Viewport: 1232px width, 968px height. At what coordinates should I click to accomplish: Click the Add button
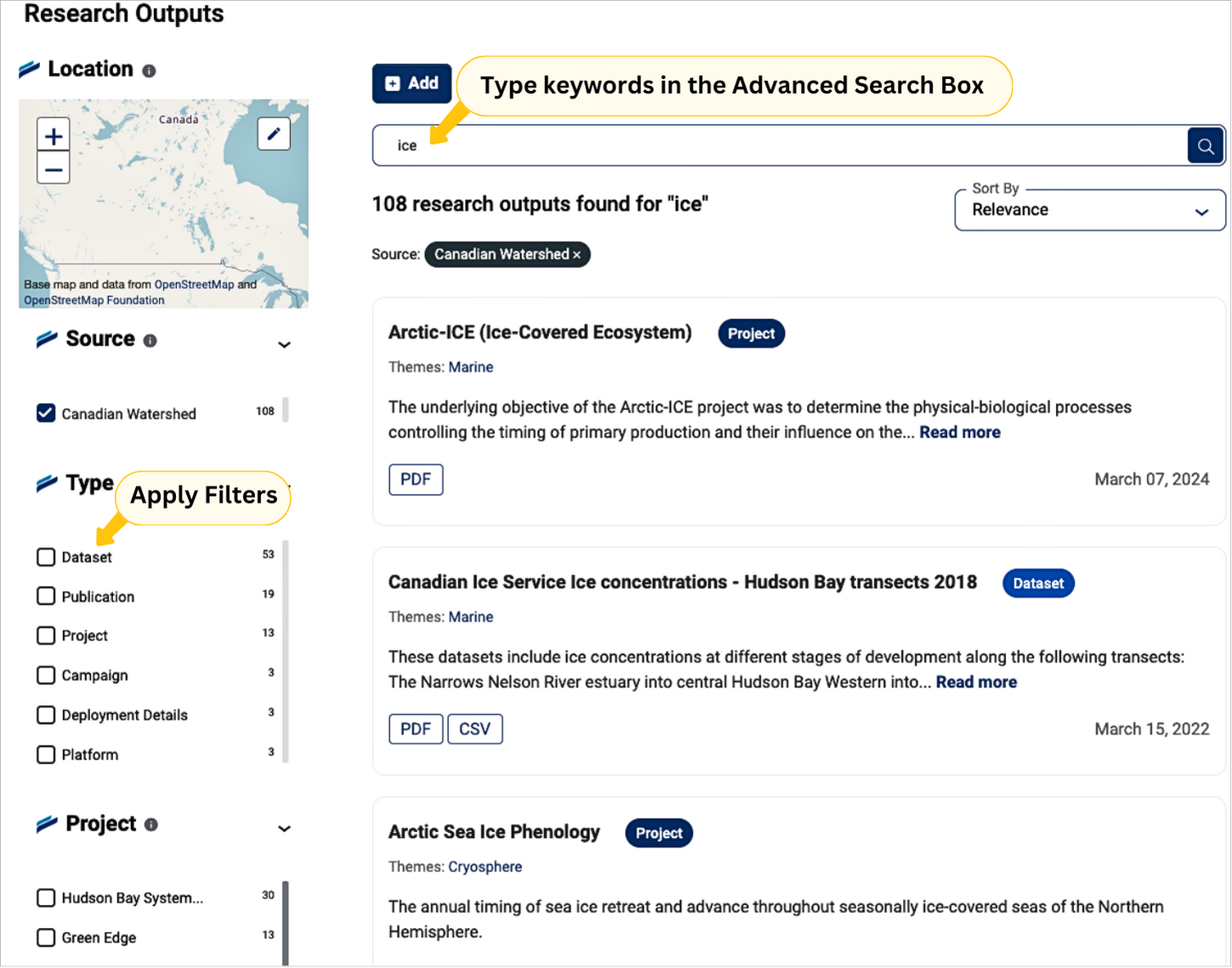click(x=412, y=83)
